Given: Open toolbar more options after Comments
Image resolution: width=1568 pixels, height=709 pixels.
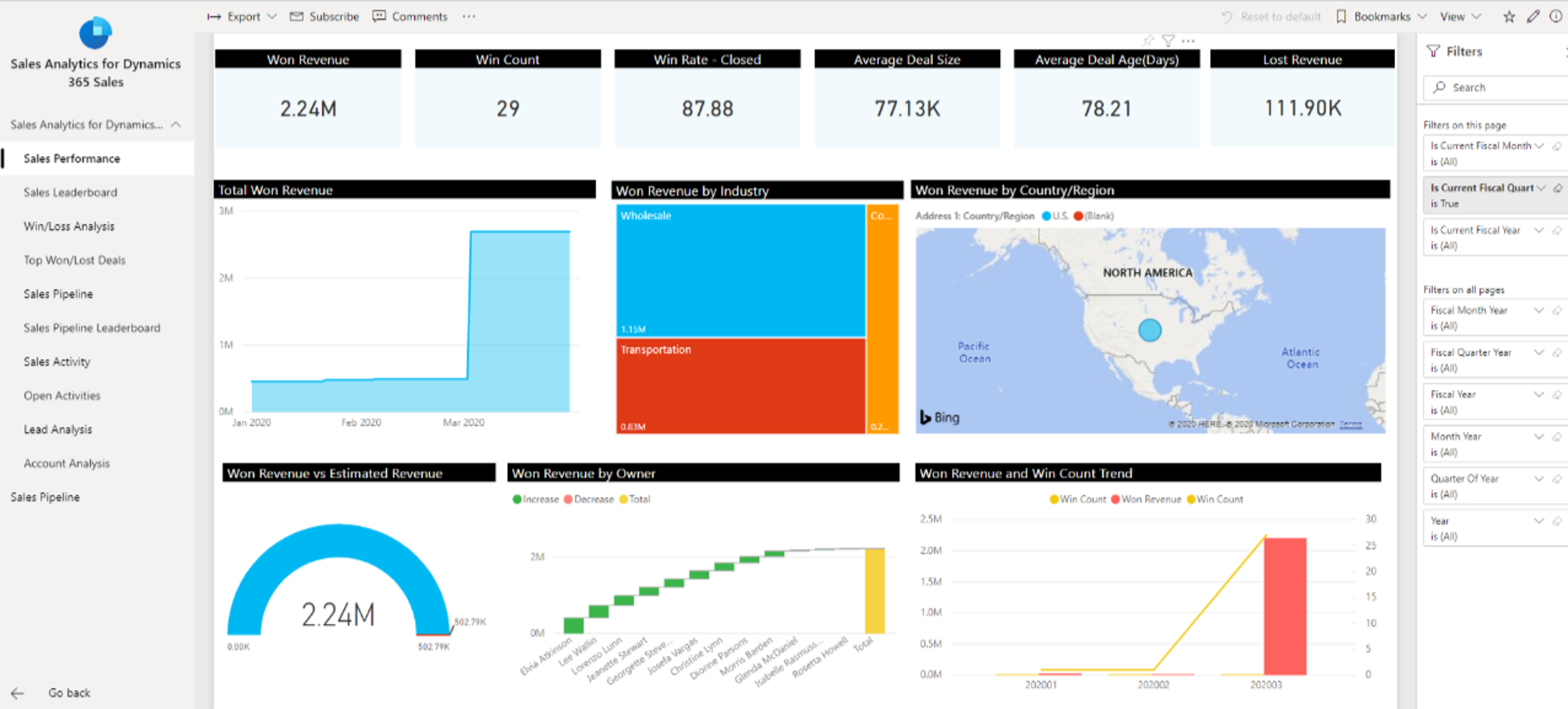Looking at the screenshot, I should click(x=468, y=16).
